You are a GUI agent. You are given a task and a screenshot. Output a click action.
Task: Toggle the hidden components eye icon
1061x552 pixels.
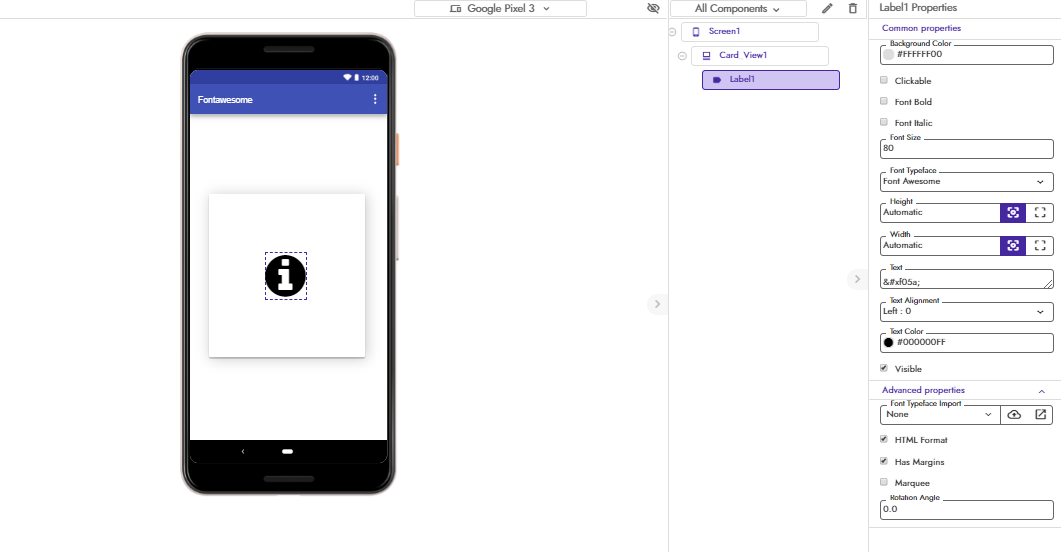click(x=653, y=8)
